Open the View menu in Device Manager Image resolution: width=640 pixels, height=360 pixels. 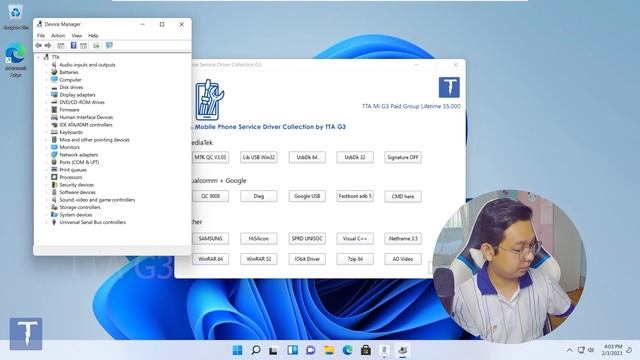[77, 36]
